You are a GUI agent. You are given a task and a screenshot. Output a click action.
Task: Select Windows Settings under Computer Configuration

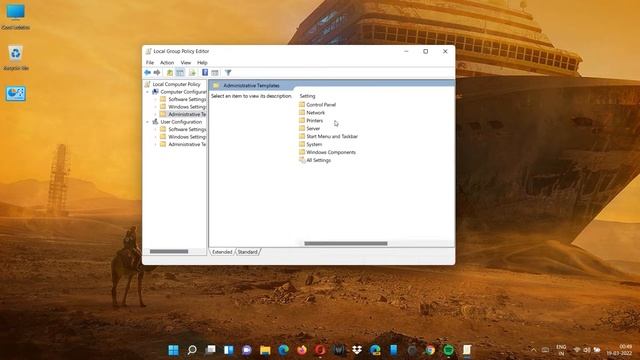(187, 107)
